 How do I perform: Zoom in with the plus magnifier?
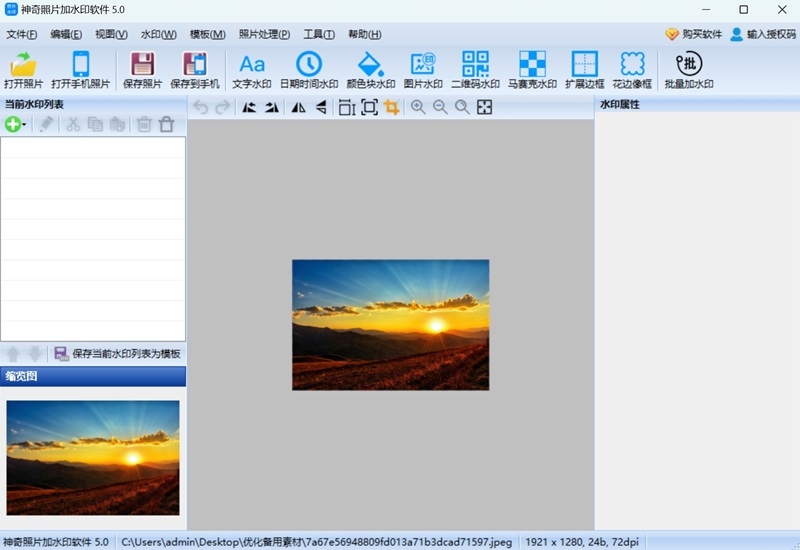click(x=418, y=107)
